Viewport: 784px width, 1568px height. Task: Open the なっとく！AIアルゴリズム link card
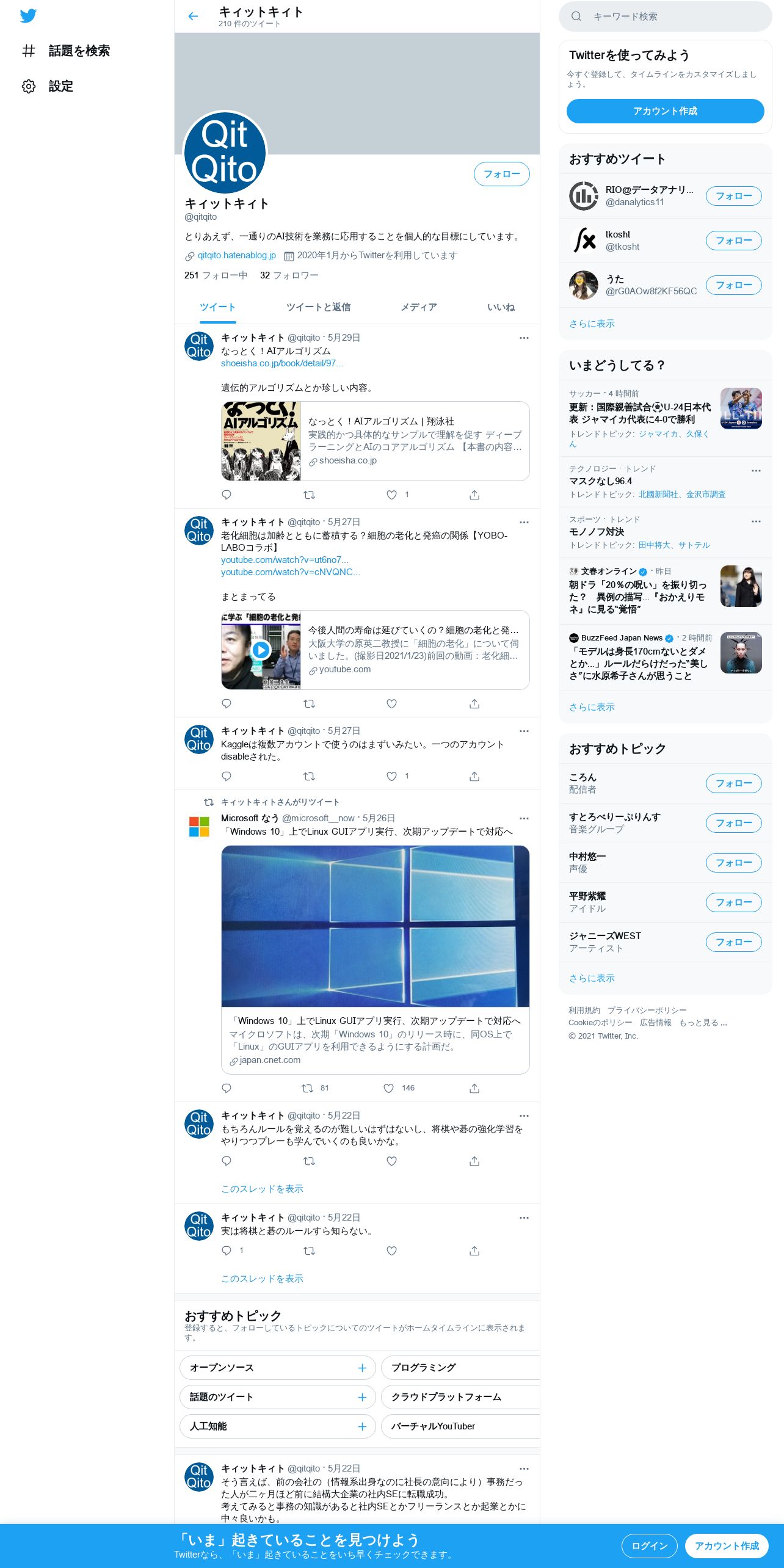pos(375,441)
